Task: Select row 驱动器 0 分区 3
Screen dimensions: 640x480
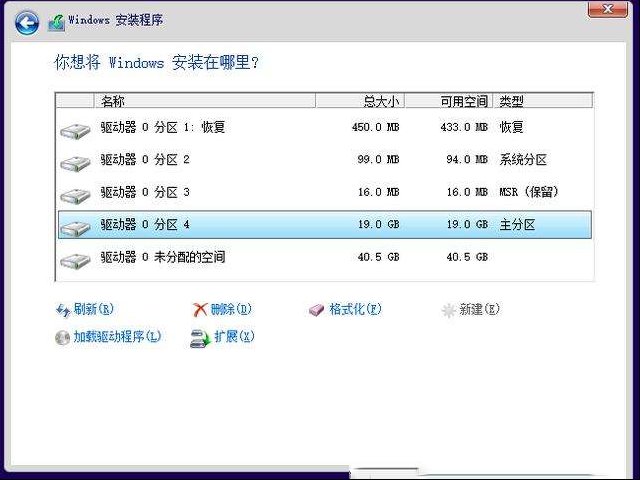Action: 325,192
